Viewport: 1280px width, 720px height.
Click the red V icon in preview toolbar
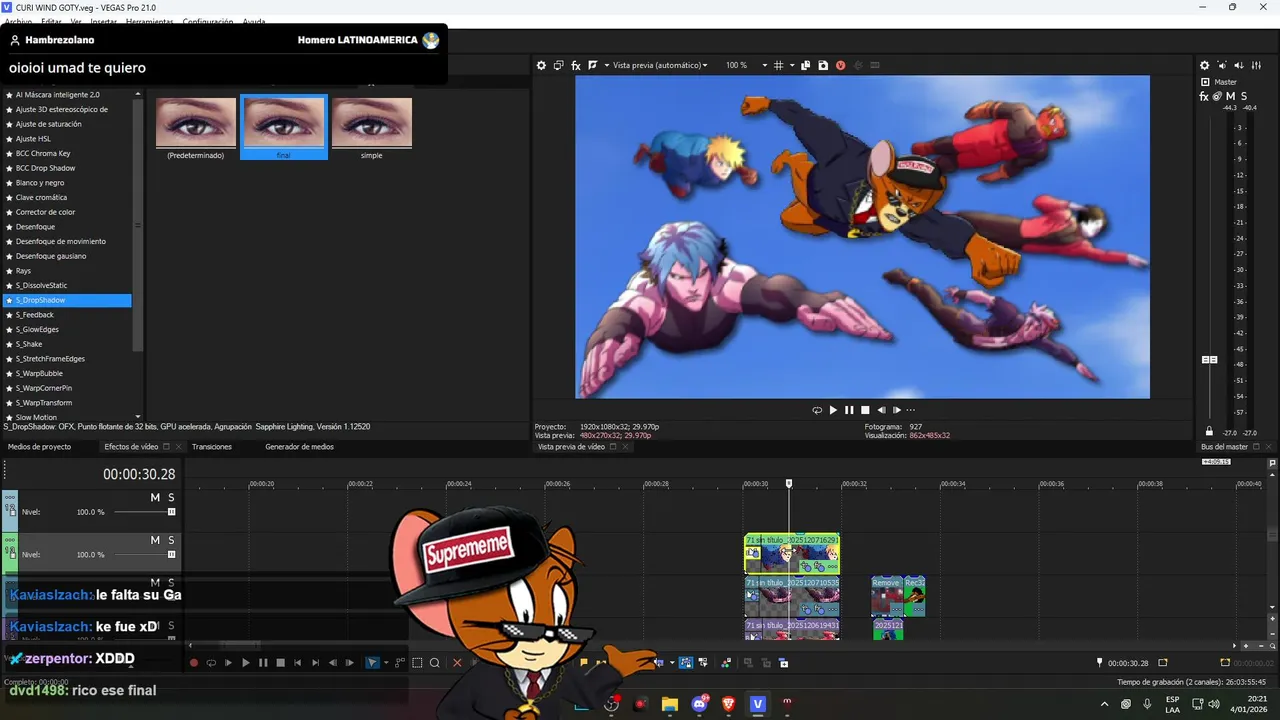coord(840,65)
